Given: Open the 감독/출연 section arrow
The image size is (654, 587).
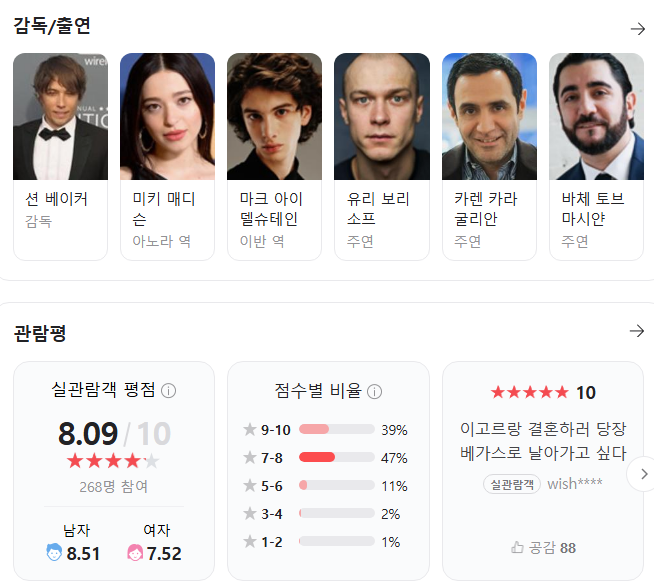Looking at the screenshot, I should coord(637,28).
